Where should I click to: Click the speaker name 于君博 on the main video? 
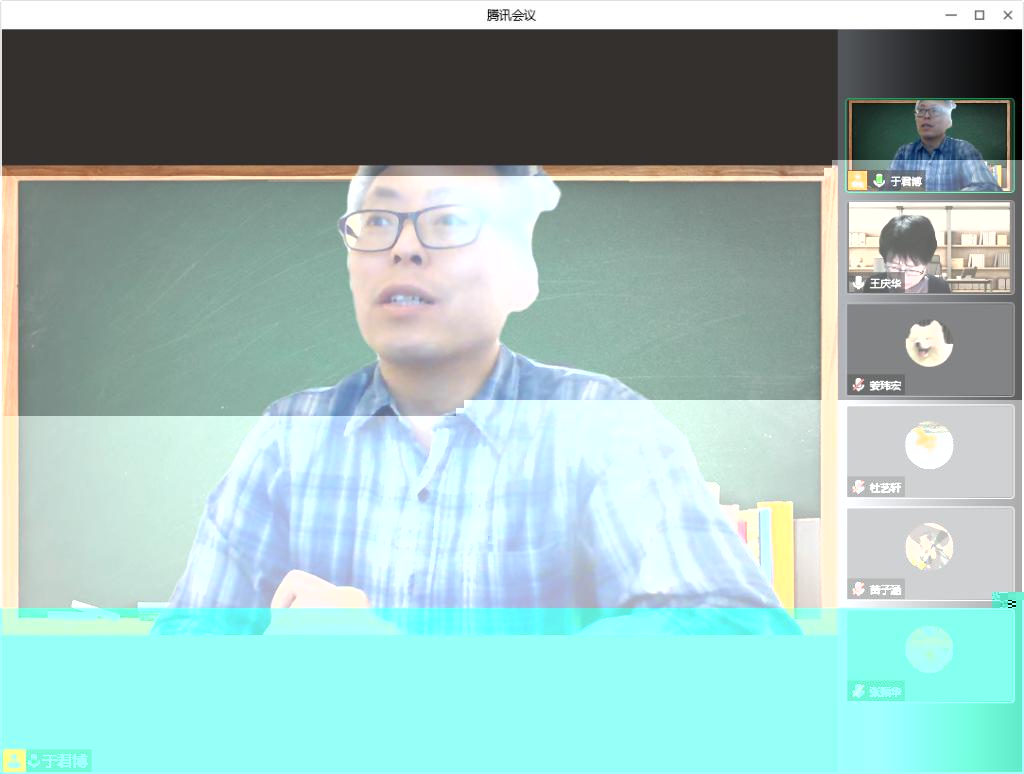(65, 761)
